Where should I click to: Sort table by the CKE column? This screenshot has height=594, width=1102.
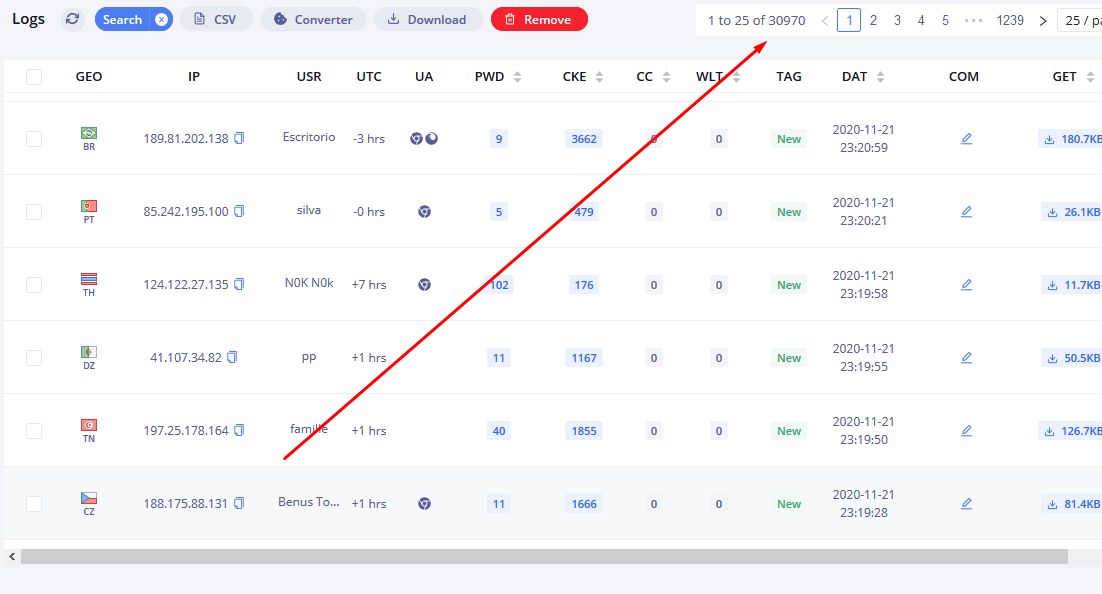point(599,77)
